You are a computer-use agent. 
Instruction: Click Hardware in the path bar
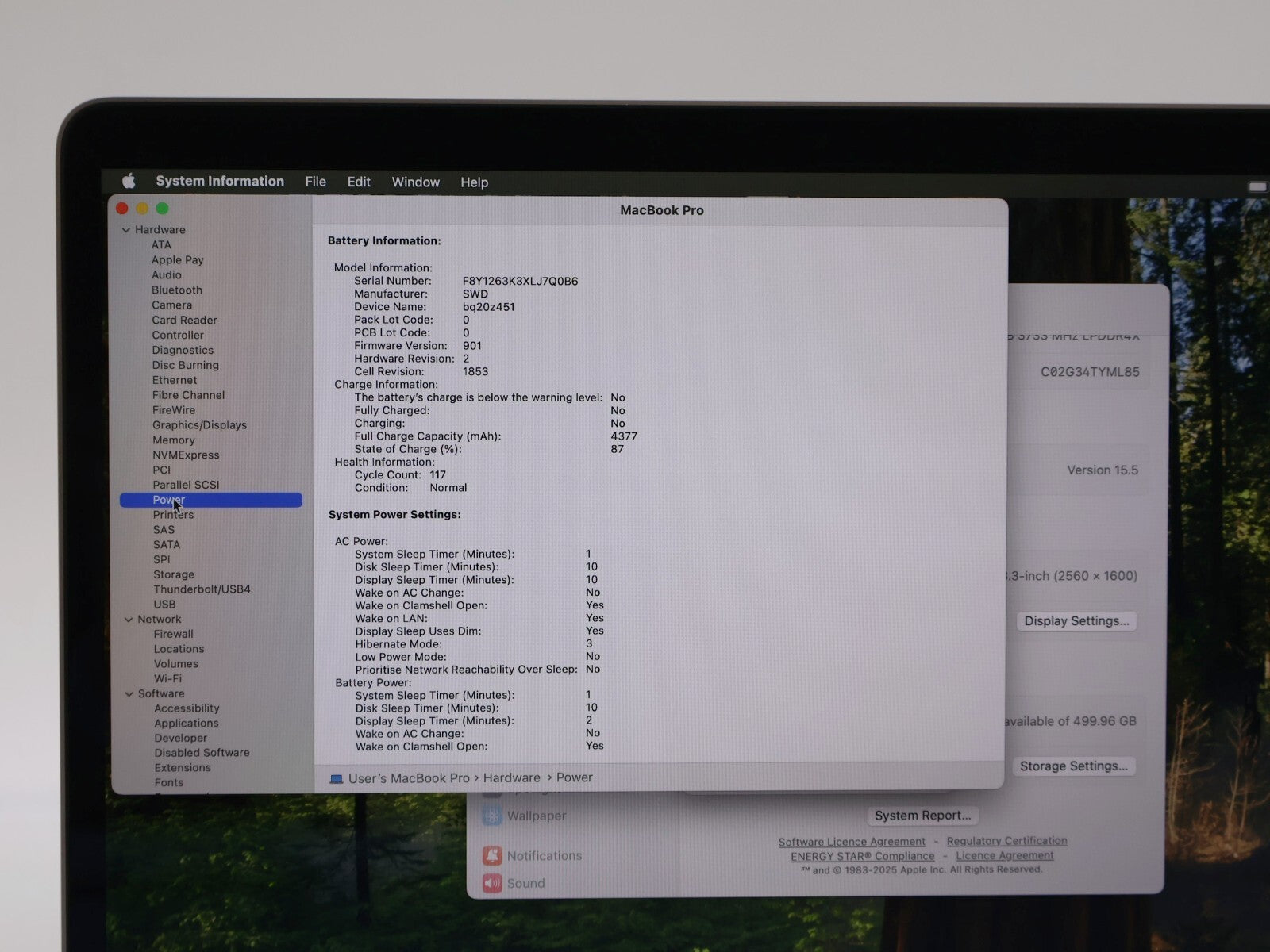point(511,778)
